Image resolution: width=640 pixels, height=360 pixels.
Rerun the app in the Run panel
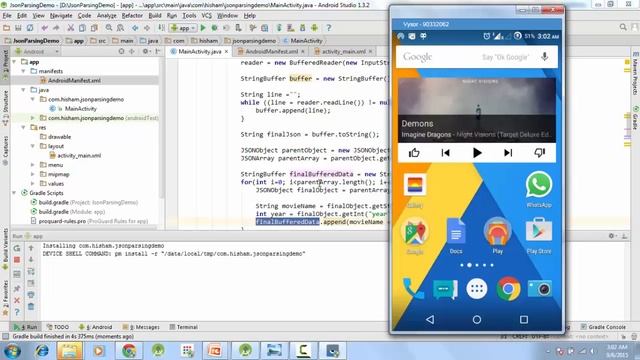tap(17, 248)
